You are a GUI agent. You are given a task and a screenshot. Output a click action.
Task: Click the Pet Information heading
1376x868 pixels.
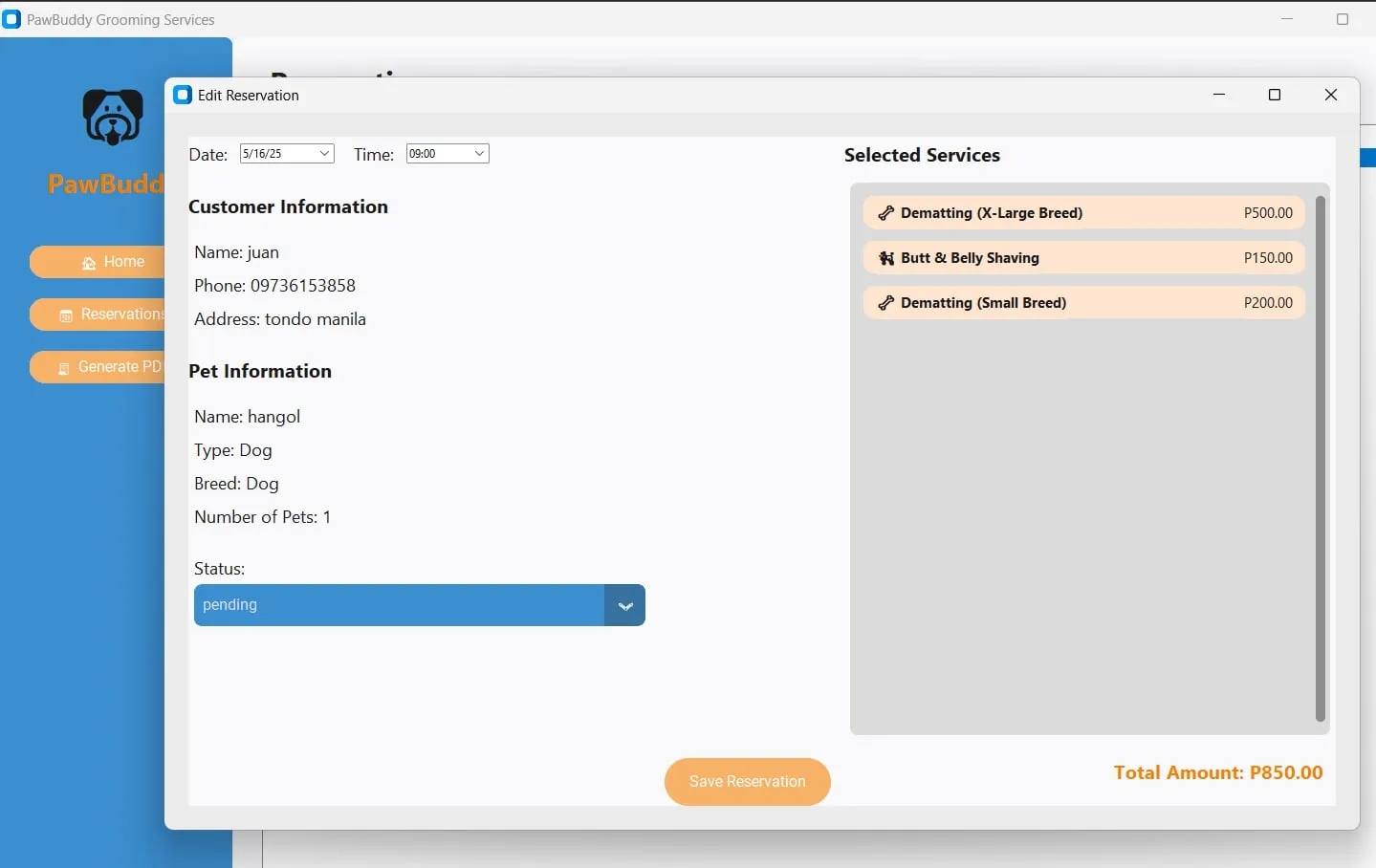[260, 371]
